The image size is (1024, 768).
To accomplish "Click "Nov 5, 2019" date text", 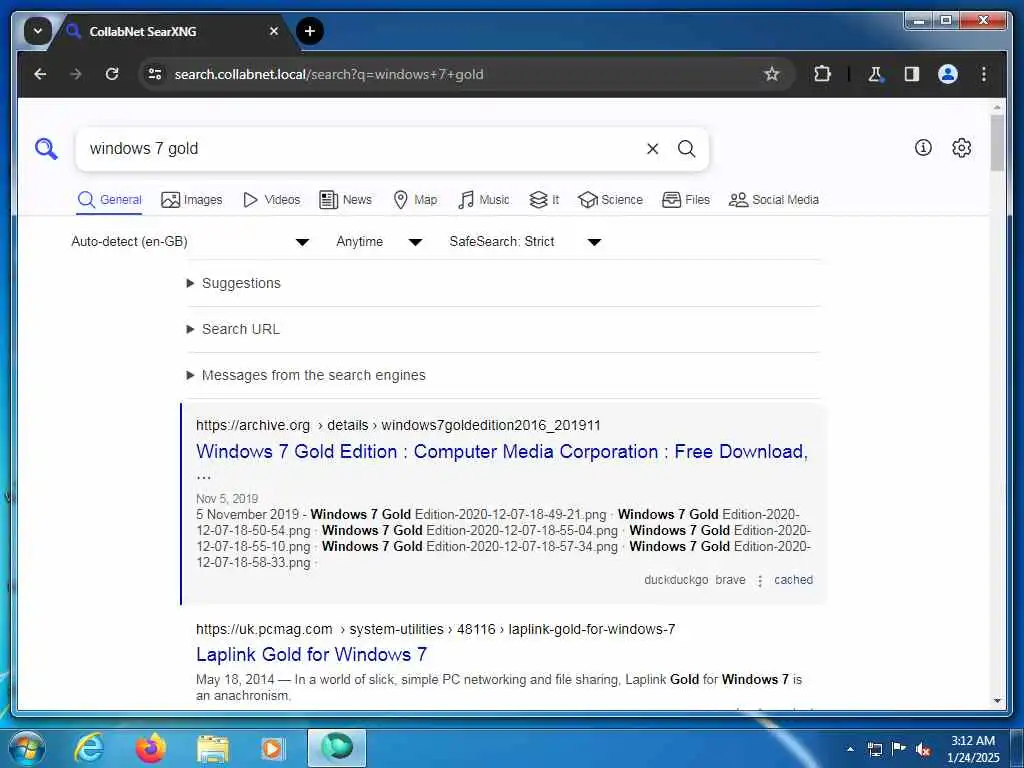I will 227,499.
